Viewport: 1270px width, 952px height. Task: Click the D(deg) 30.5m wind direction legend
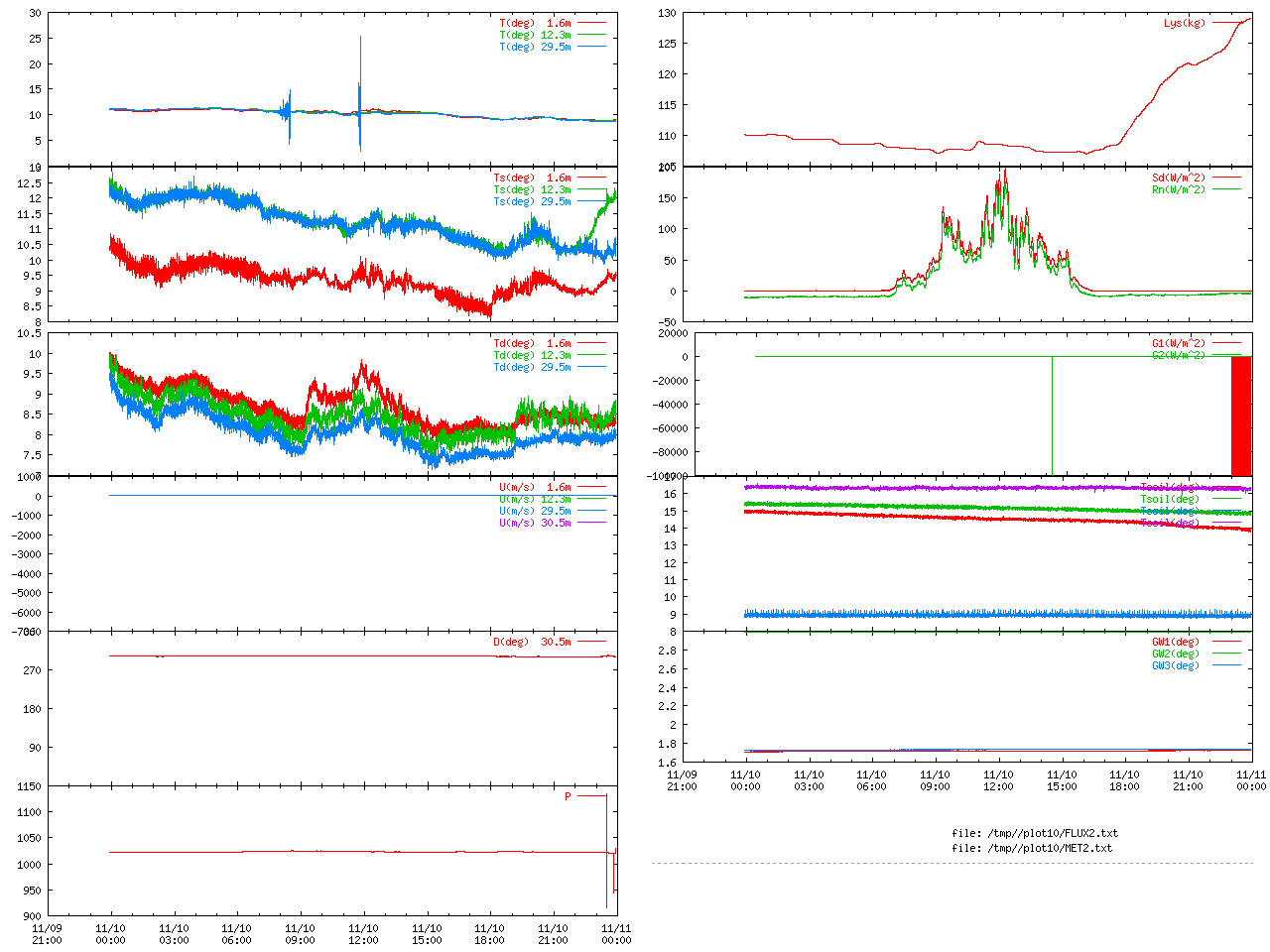point(533,642)
